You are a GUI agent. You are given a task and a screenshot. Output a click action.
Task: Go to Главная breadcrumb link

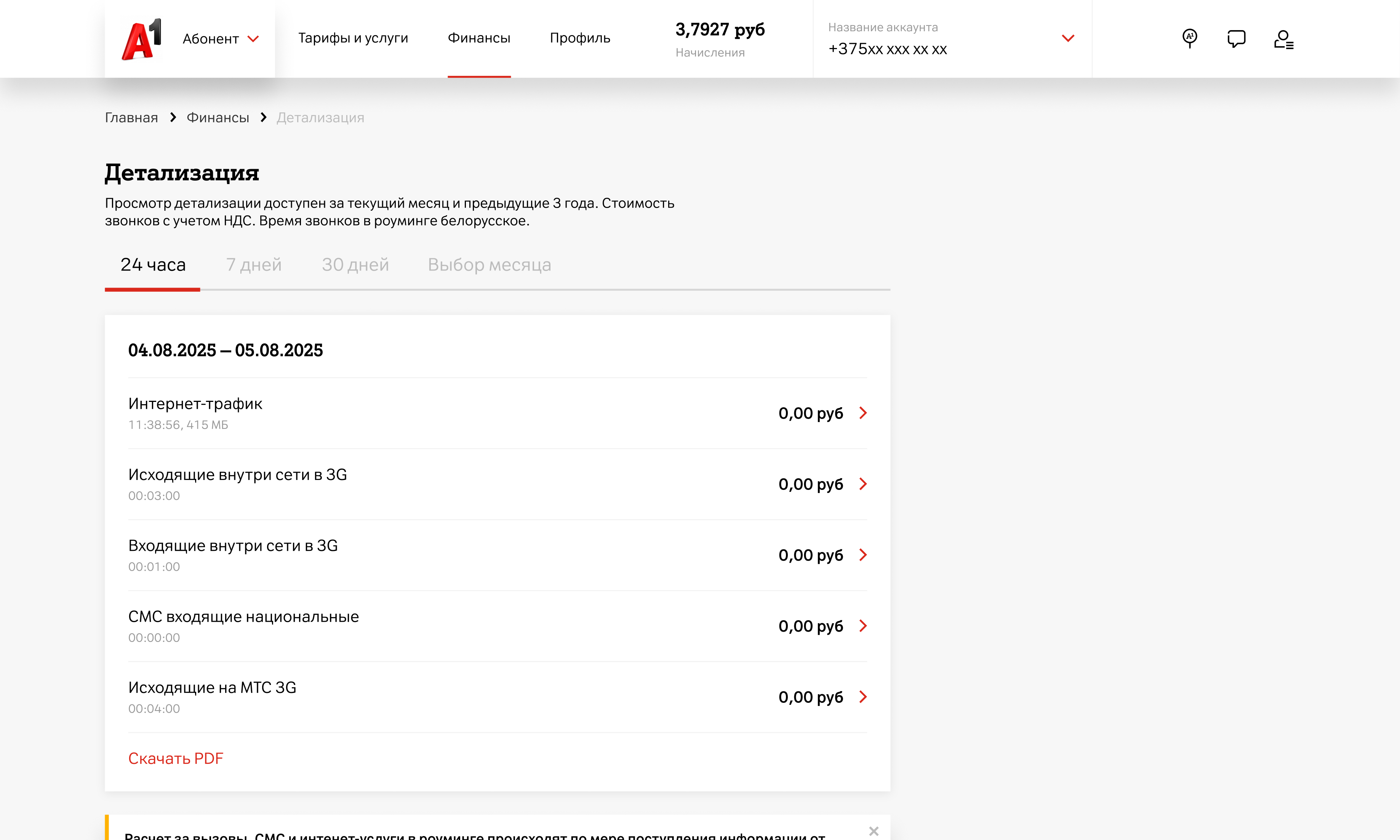[x=131, y=118]
